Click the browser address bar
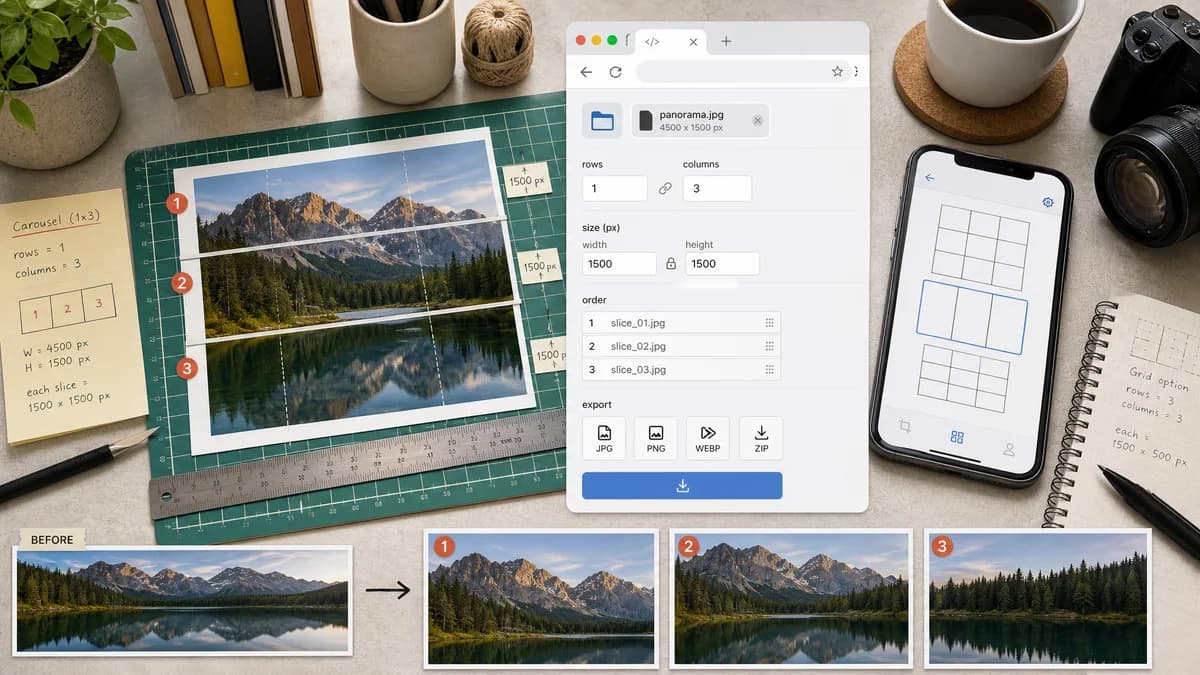 (742, 72)
